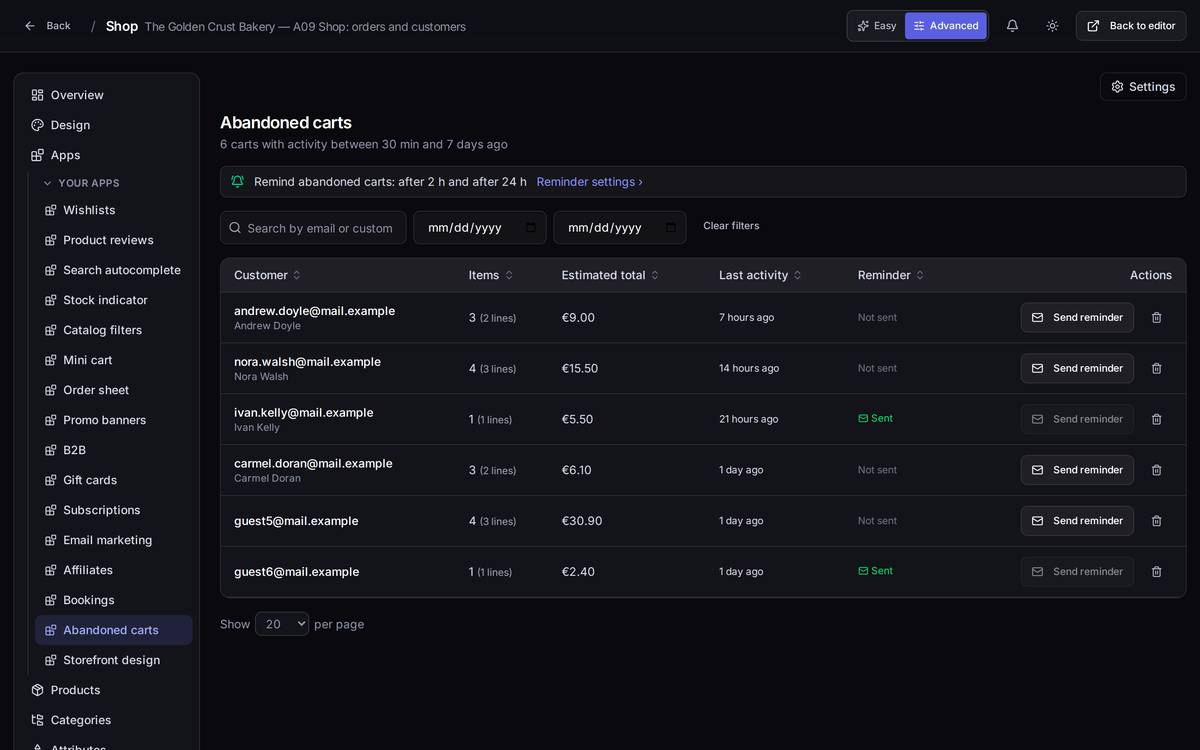This screenshot has width=1200, height=750.
Task: Click the gear icon in Settings button
Action: 1117,87
